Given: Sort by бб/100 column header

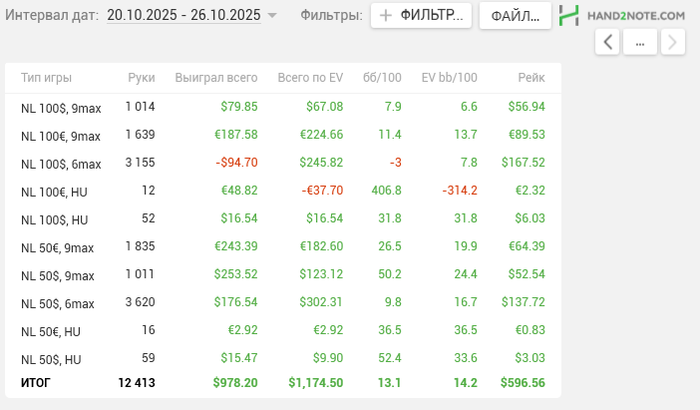Looking at the screenshot, I should [x=382, y=78].
